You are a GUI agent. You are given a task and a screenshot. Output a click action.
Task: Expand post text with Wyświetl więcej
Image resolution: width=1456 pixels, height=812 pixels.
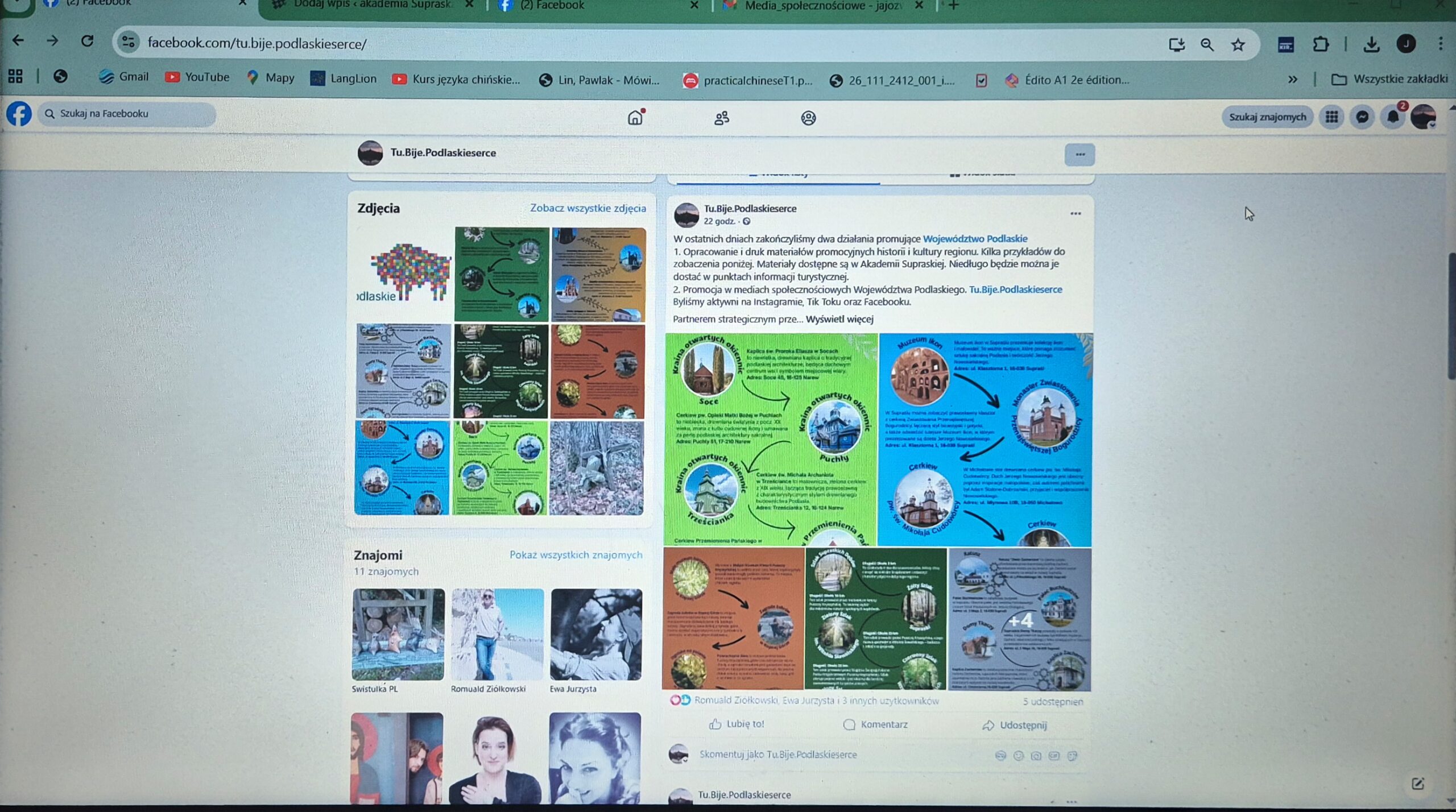[x=839, y=319]
